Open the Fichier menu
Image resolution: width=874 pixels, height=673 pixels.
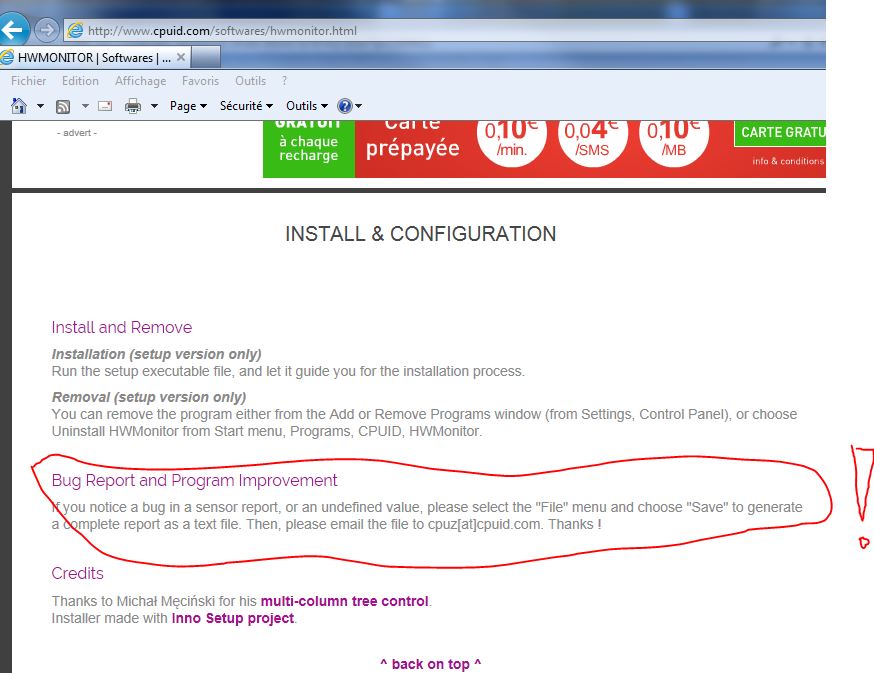click(x=29, y=81)
